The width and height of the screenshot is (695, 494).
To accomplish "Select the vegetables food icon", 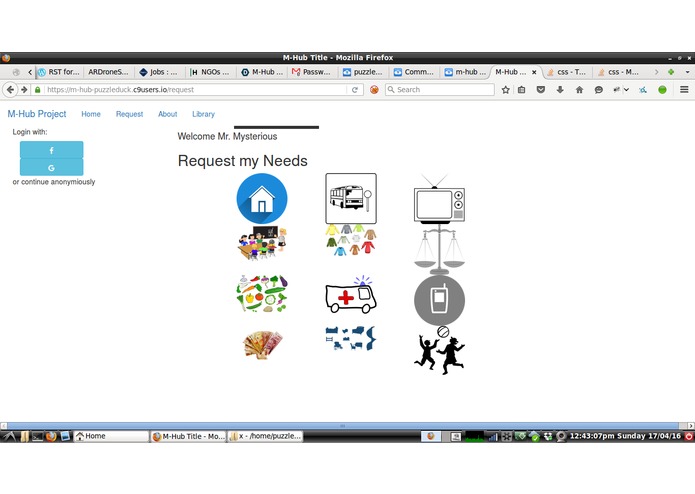I will tap(262, 293).
